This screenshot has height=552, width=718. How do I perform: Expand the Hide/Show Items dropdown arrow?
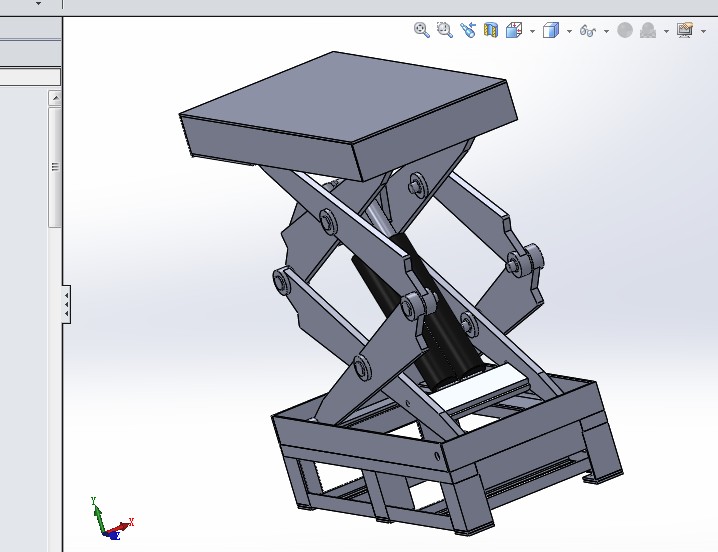[606, 31]
